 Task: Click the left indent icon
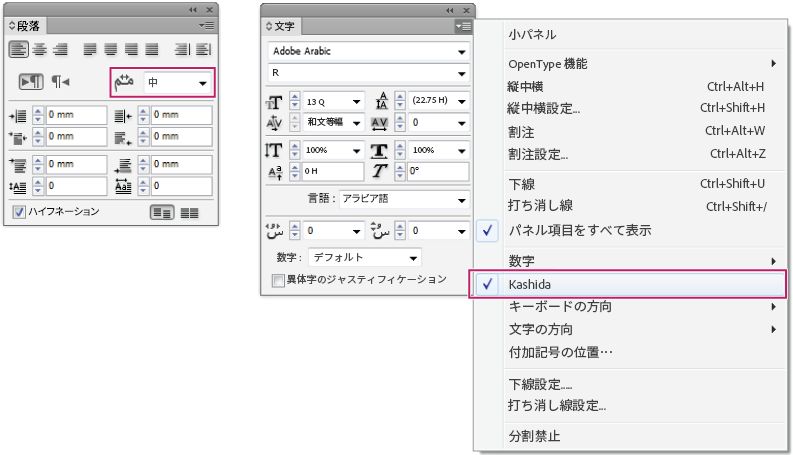point(18,116)
